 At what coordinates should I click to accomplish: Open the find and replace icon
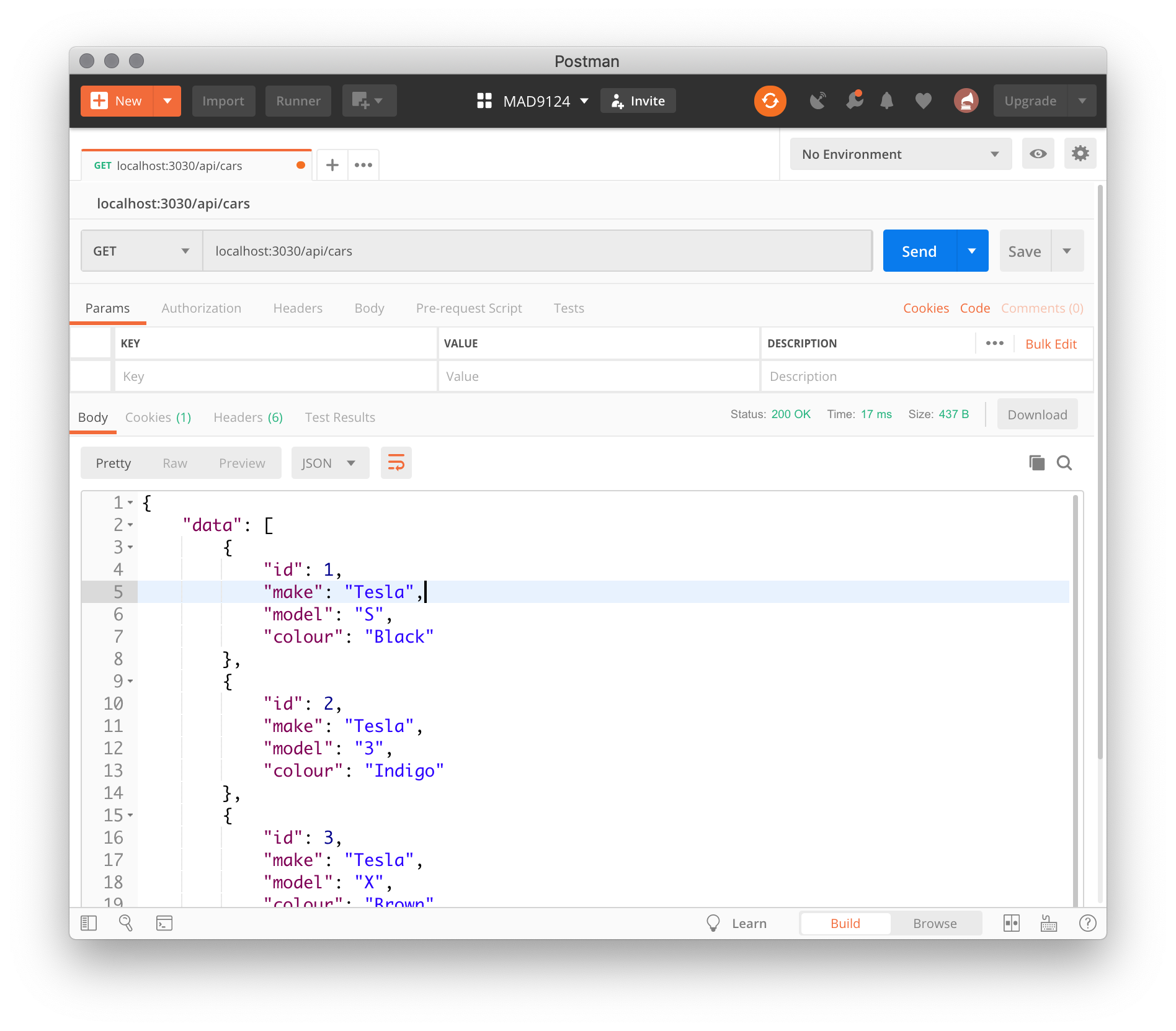(126, 923)
